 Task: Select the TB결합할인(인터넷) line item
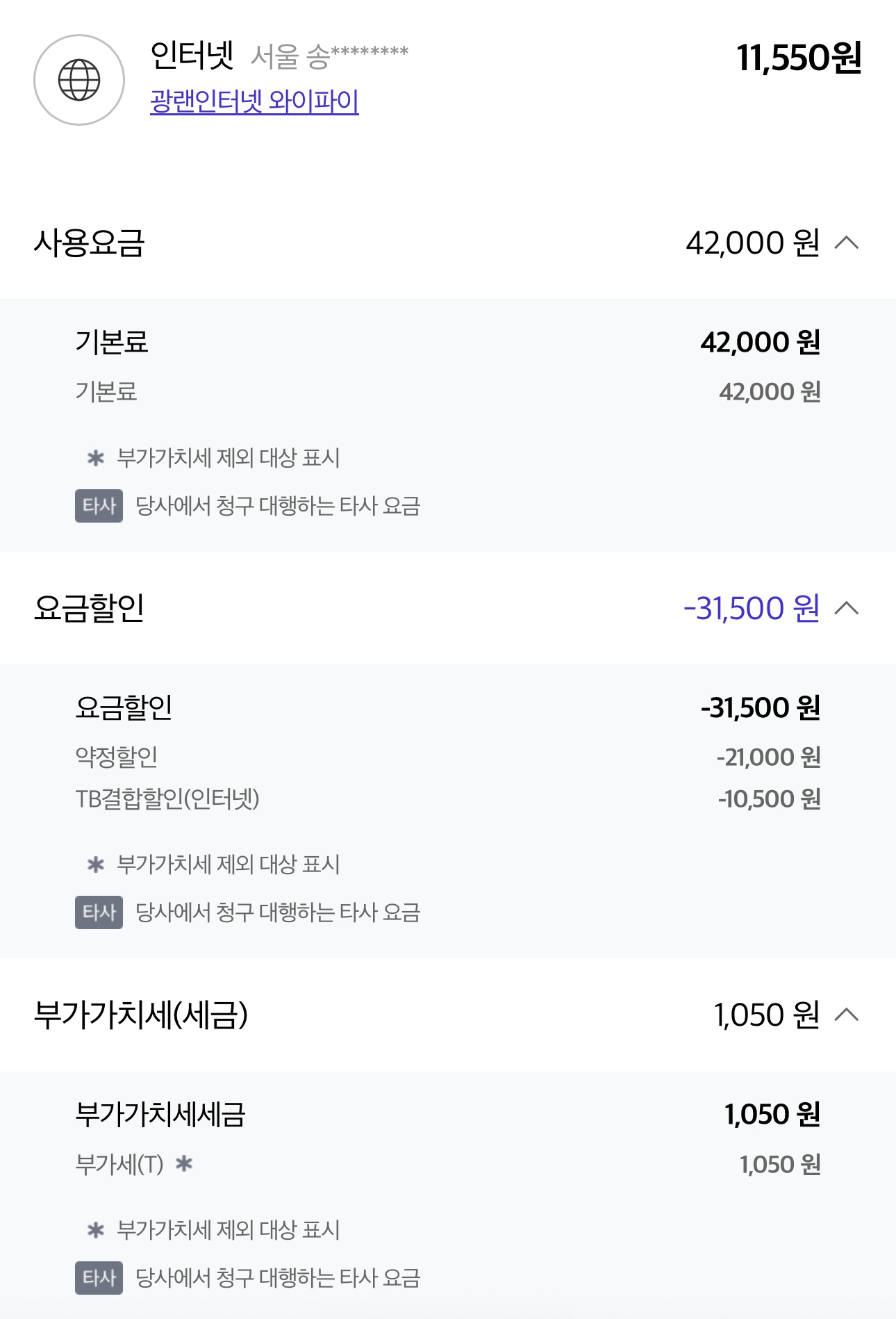167,799
